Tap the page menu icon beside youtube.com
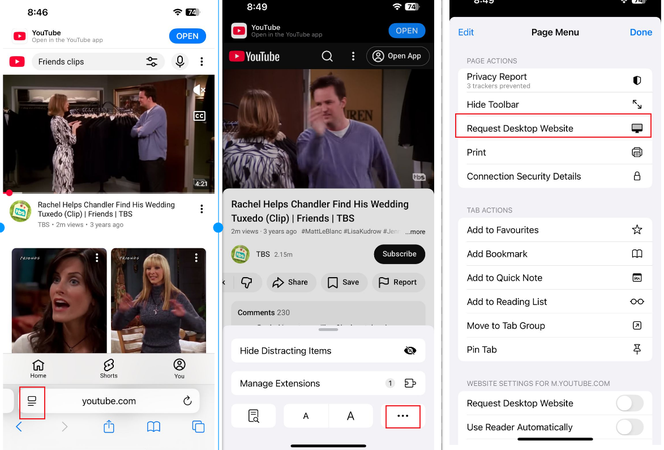 point(32,401)
